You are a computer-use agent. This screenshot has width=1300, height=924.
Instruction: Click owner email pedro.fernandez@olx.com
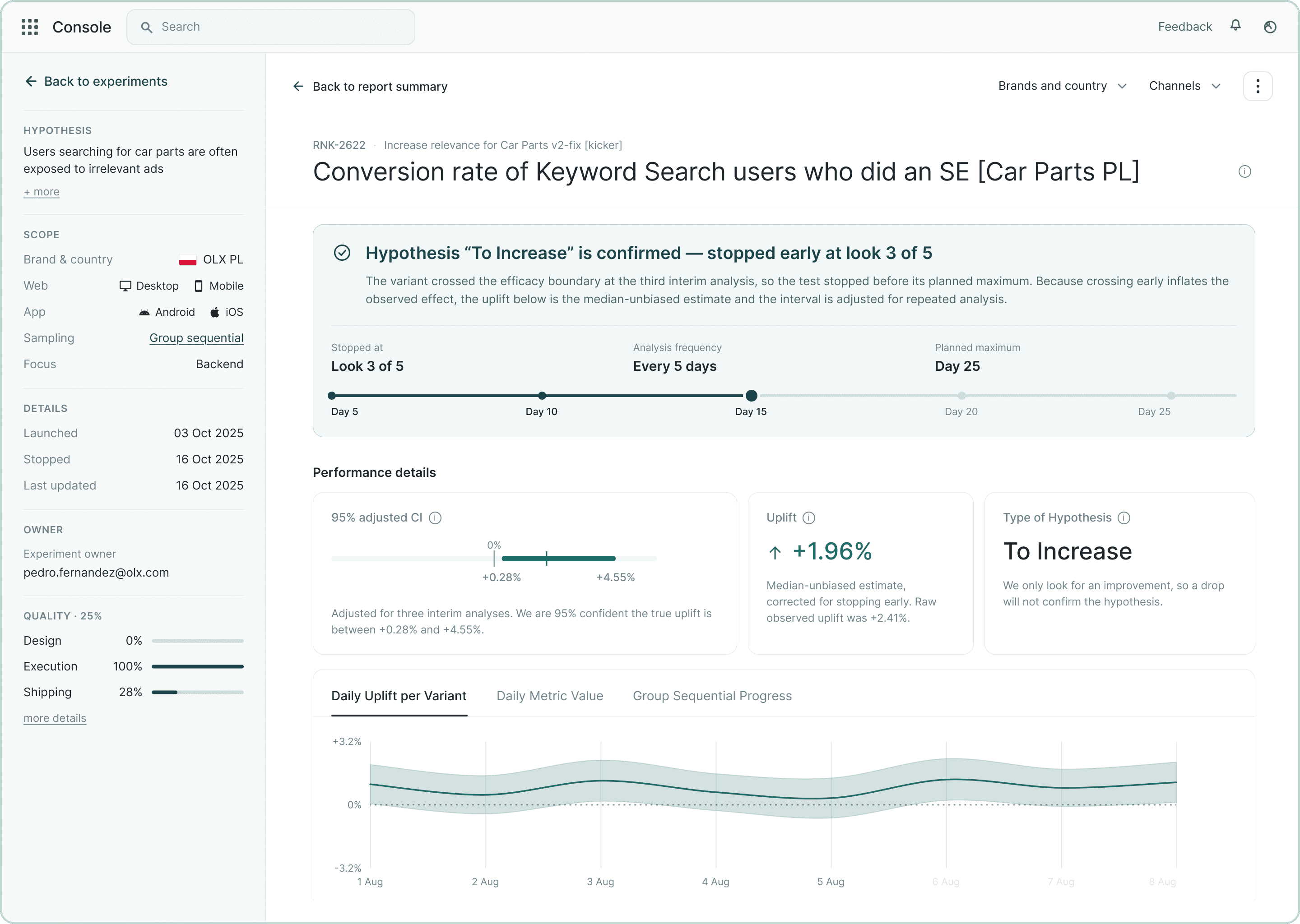[x=96, y=573]
